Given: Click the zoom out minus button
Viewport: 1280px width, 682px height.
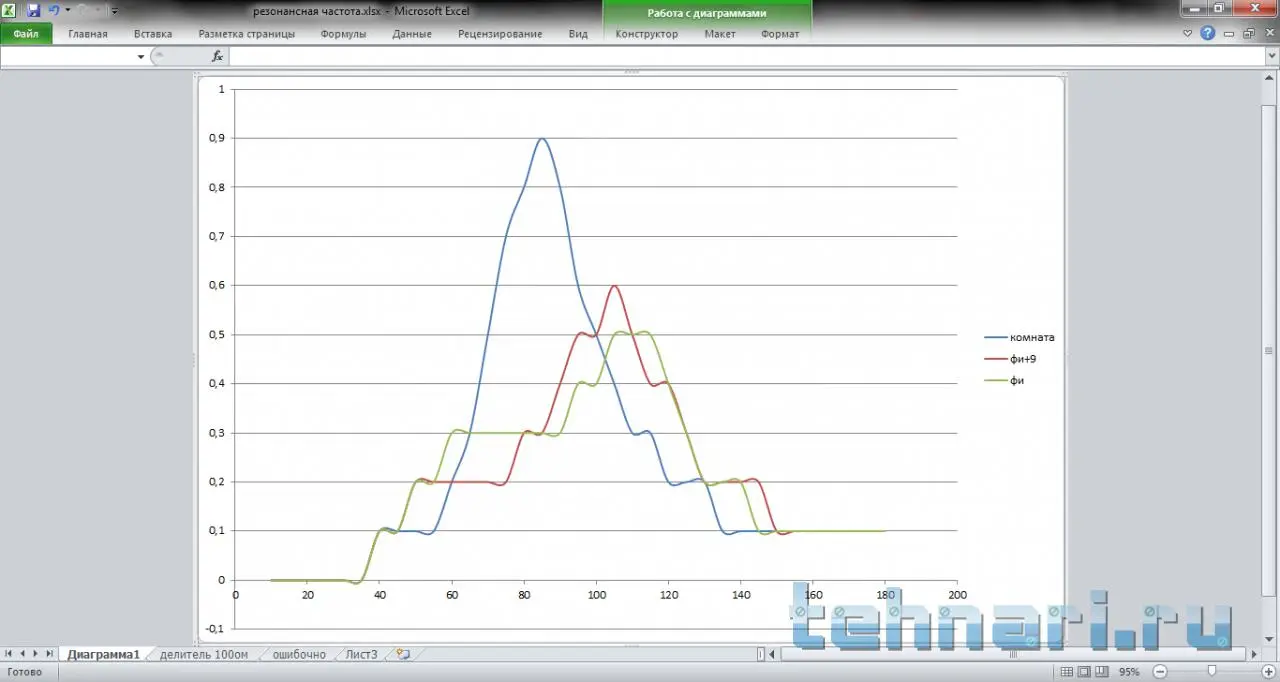Looking at the screenshot, I should coord(1160,671).
